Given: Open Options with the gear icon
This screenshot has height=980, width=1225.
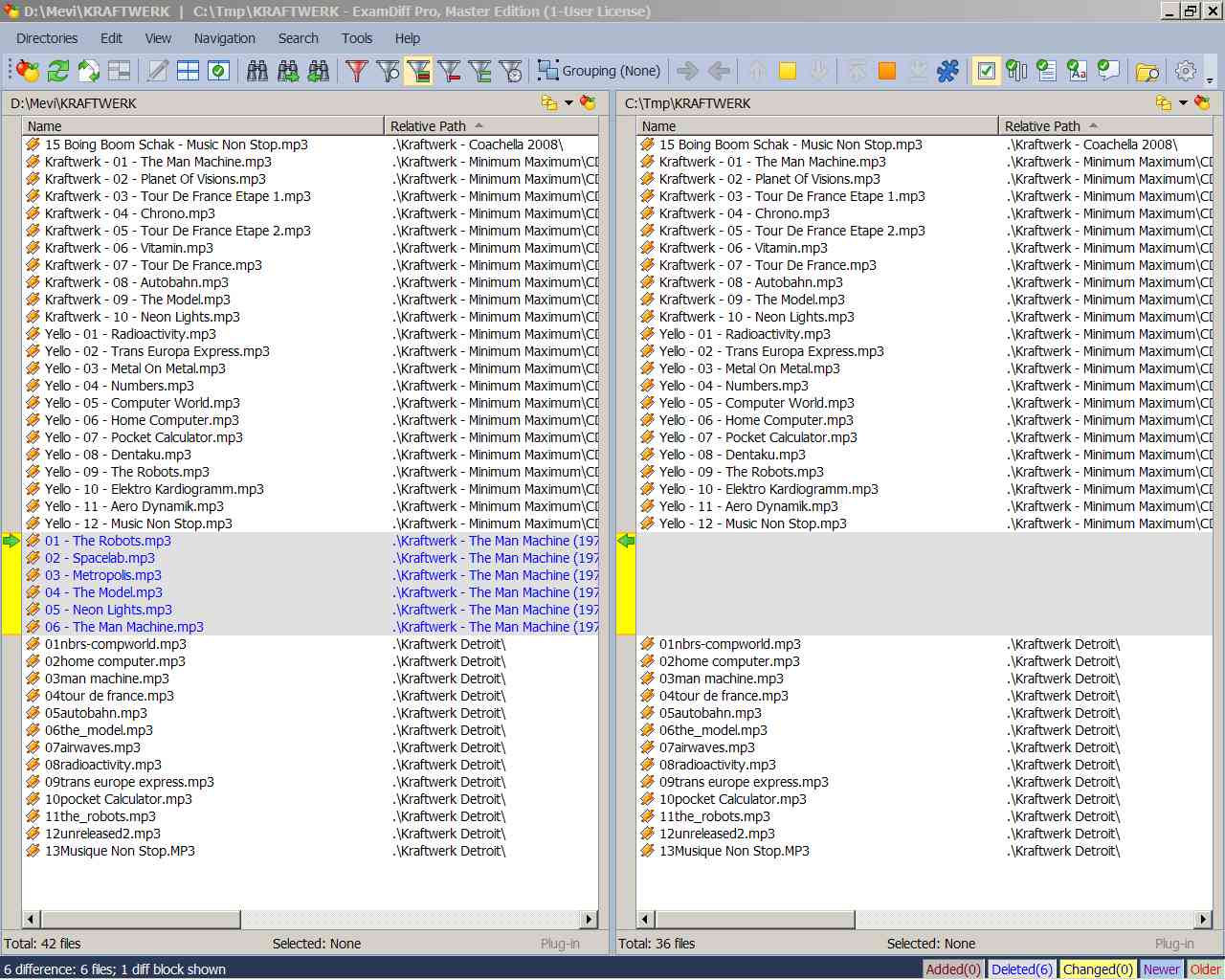Looking at the screenshot, I should click(1186, 71).
